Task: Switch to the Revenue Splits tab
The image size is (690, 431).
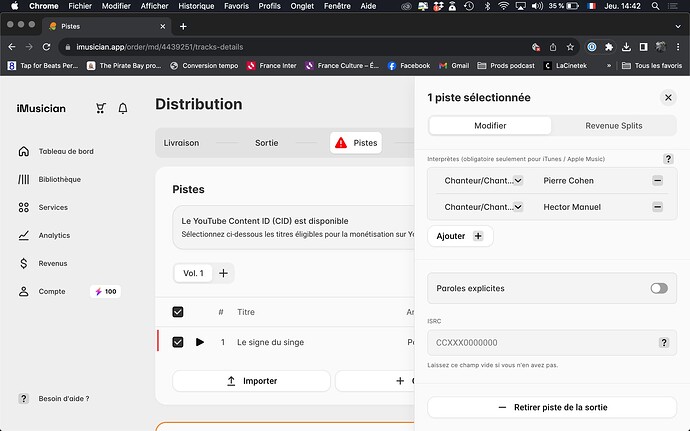Action: click(613, 125)
